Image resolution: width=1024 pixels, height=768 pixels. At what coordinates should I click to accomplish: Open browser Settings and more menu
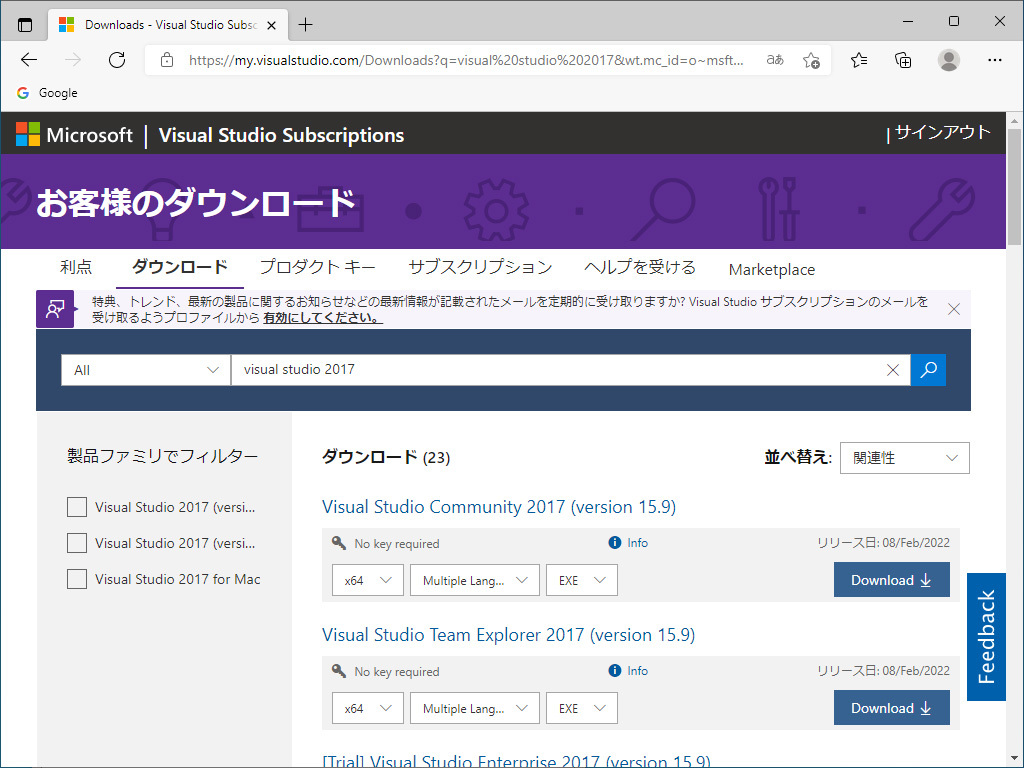[x=995, y=60]
